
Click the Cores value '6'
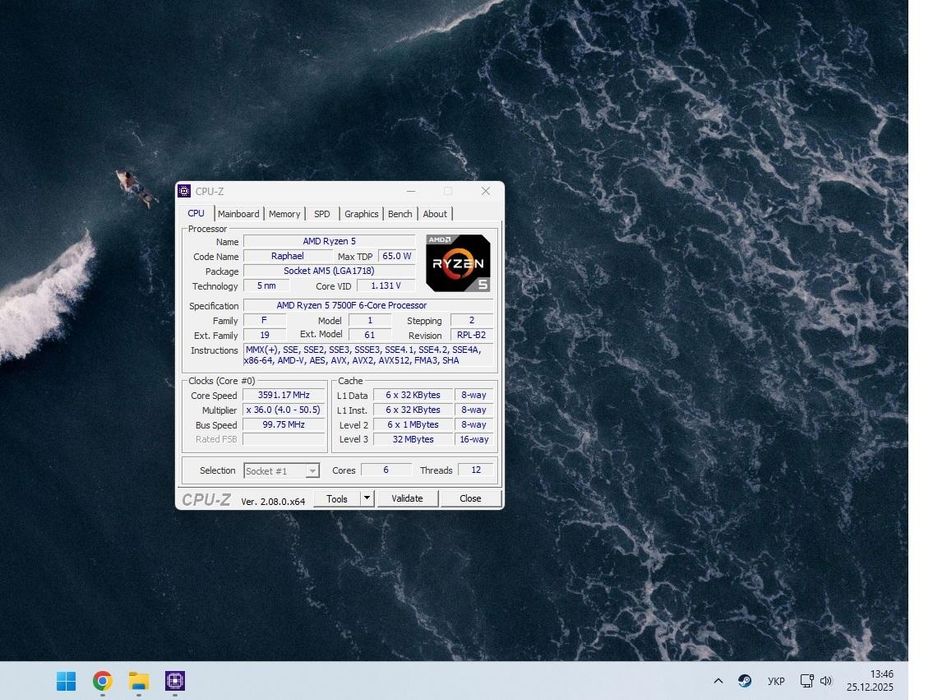[x=386, y=470]
